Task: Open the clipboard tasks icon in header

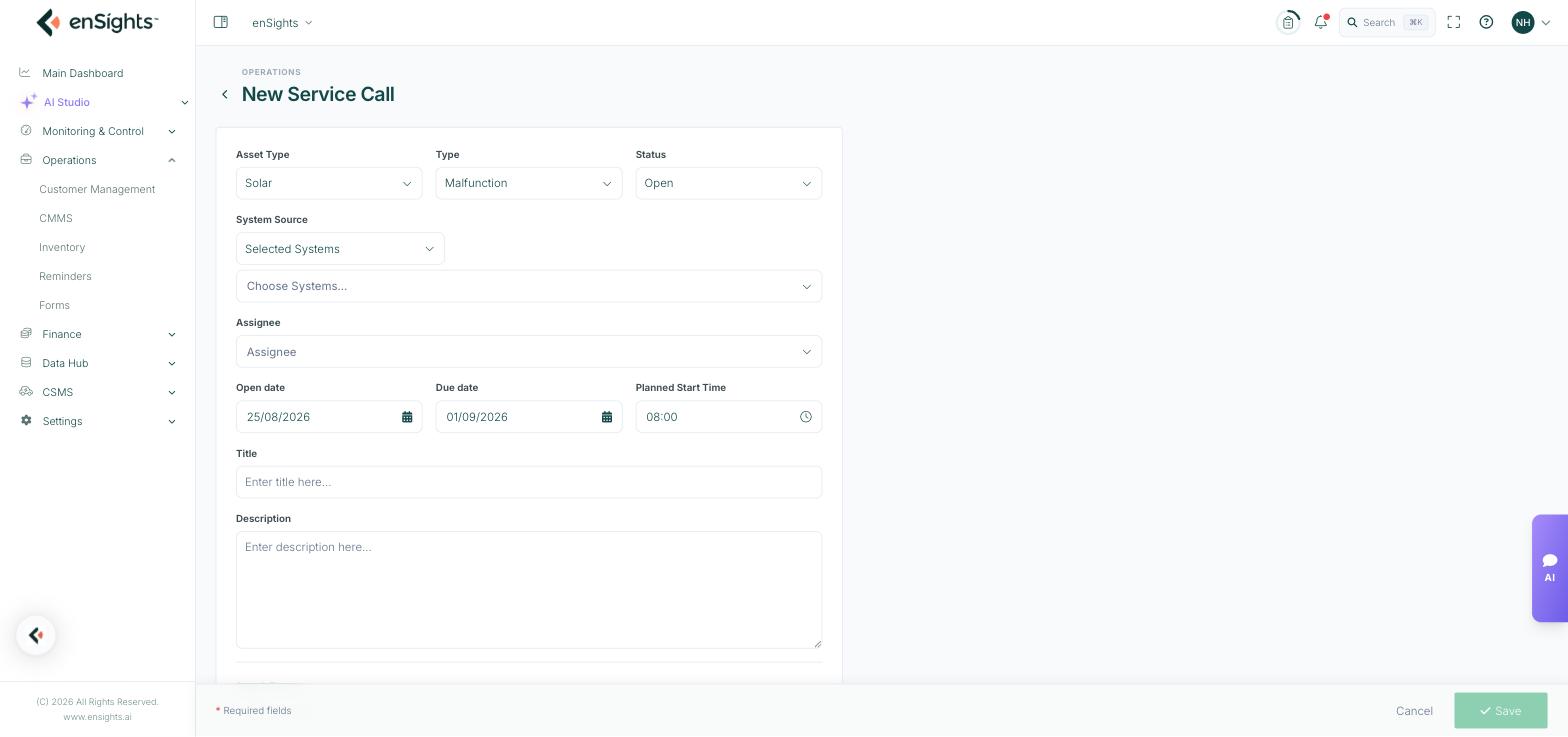Action: 1288,22
